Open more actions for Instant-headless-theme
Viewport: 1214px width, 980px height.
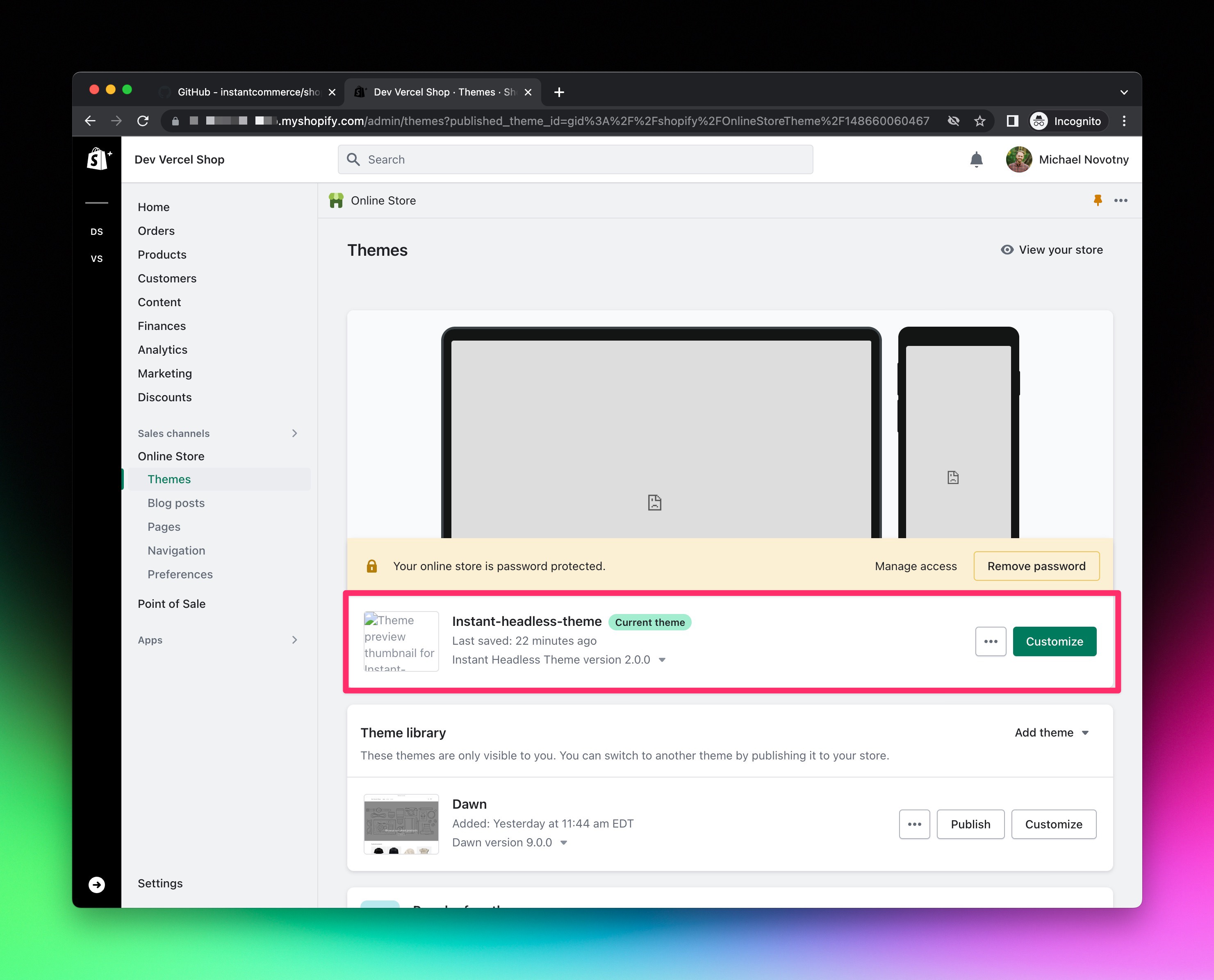click(991, 641)
